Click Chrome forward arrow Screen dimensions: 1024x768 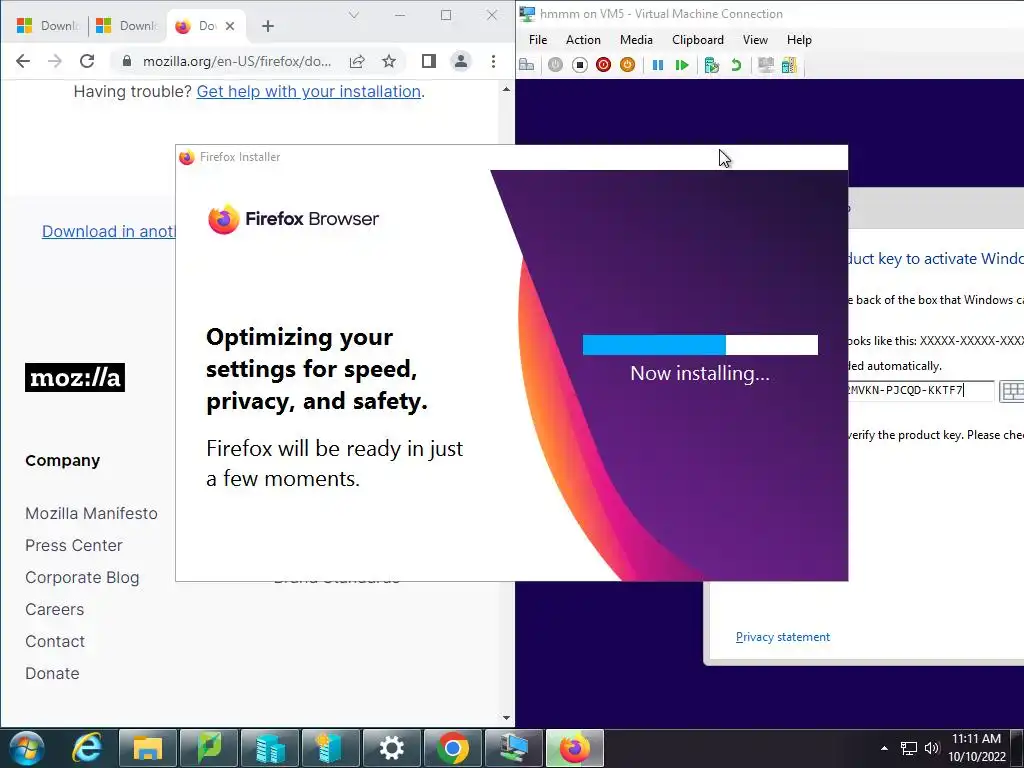tap(55, 61)
